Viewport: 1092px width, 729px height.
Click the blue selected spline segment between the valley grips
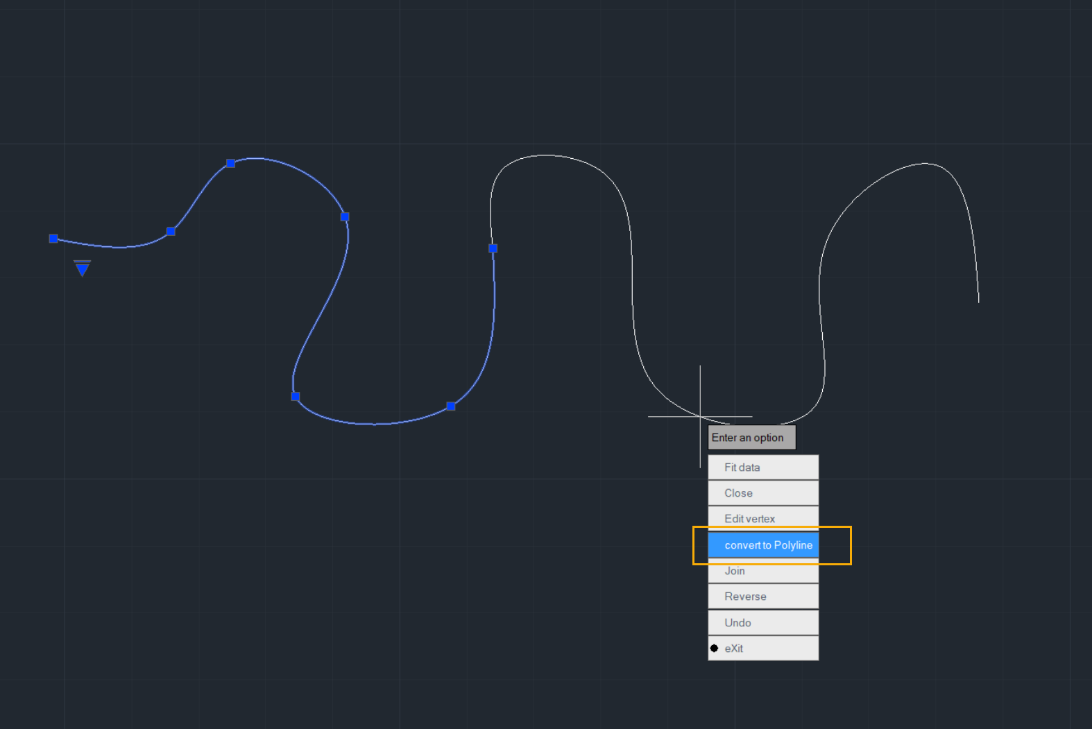click(373, 423)
